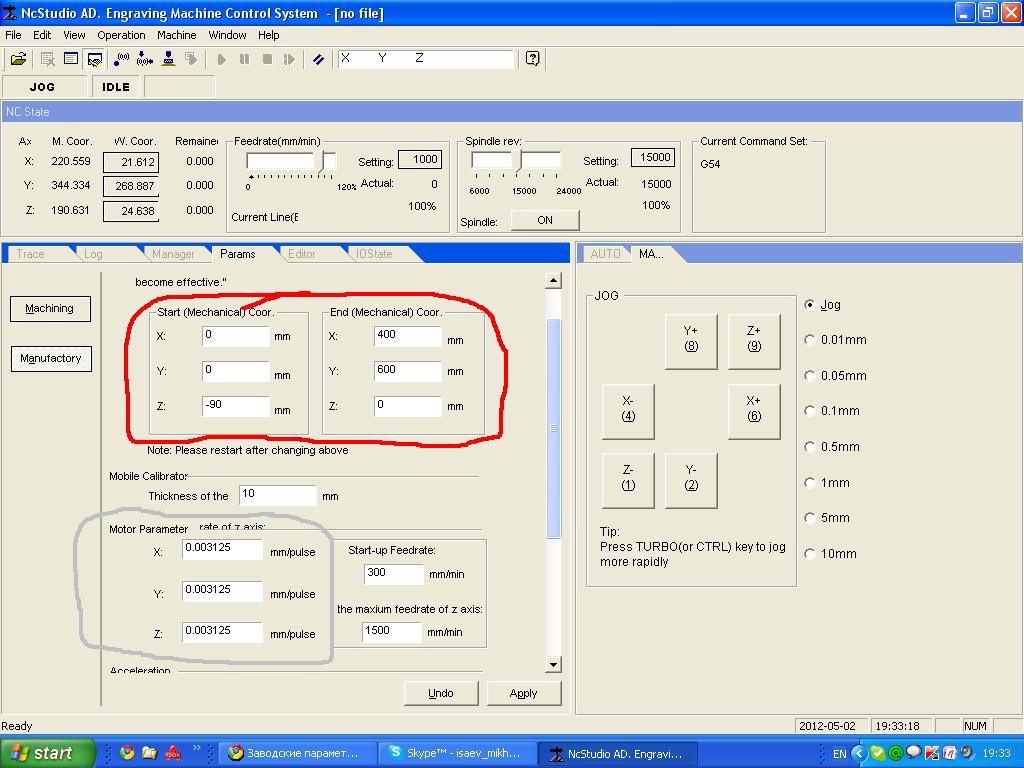Choose the 1mm jog step option
Image resolution: width=1024 pixels, height=768 pixels.
[x=810, y=483]
